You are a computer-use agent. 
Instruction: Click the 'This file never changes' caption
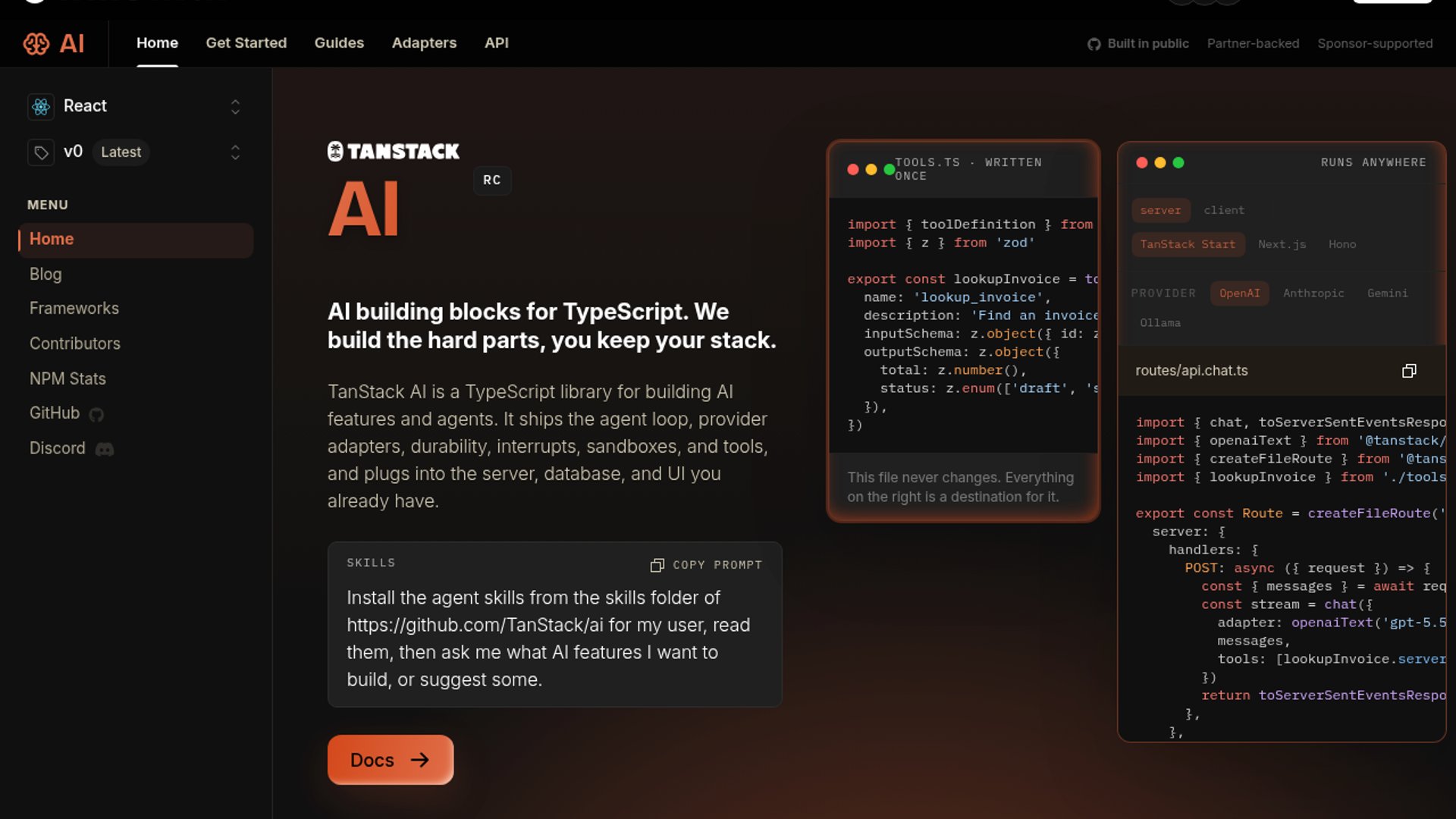(961, 488)
